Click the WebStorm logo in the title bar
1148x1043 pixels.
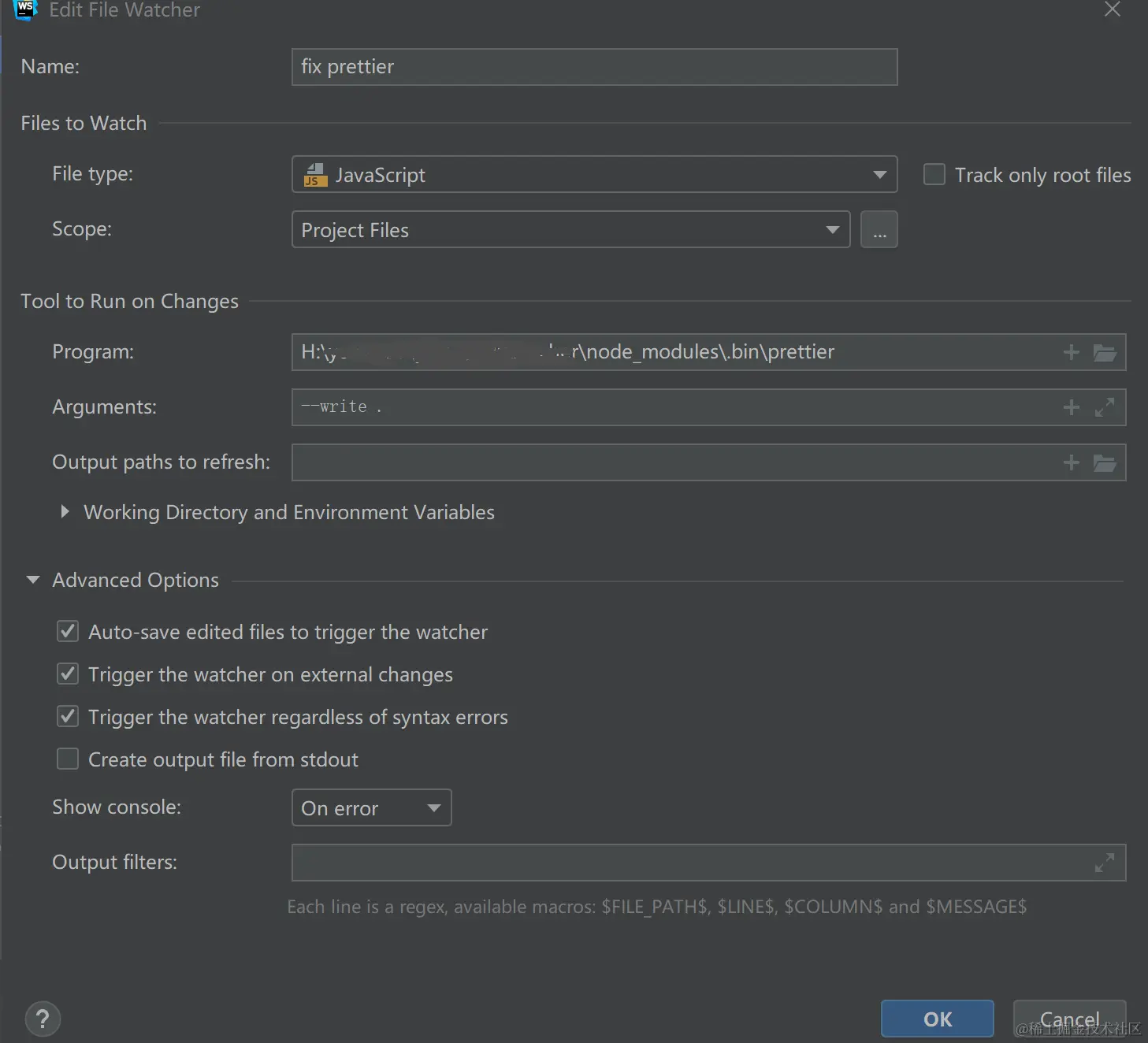point(26,9)
